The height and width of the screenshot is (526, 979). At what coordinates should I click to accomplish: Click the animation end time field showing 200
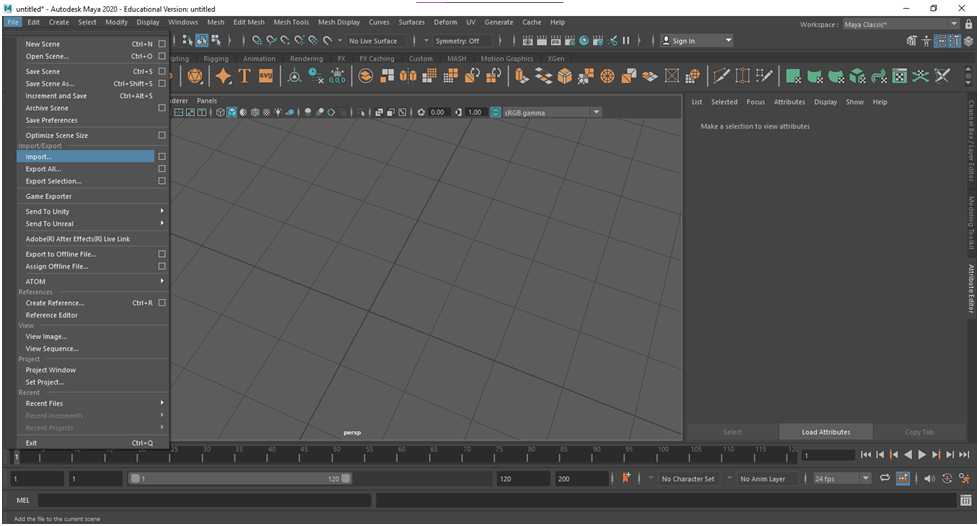click(x=582, y=479)
